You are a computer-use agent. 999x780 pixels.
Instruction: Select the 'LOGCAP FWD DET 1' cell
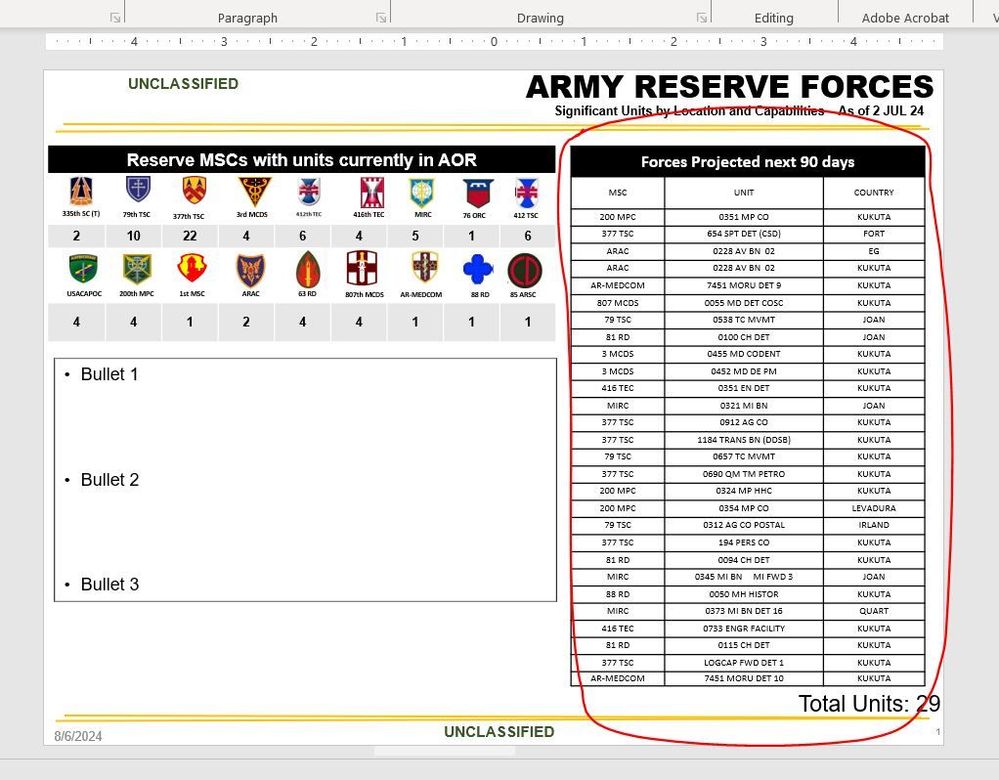pos(744,663)
